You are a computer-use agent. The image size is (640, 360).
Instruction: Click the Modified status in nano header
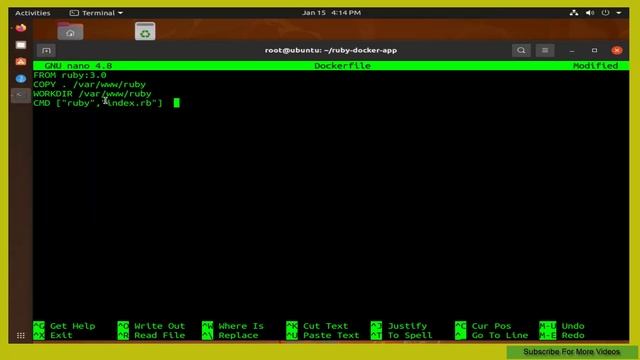point(596,66)
